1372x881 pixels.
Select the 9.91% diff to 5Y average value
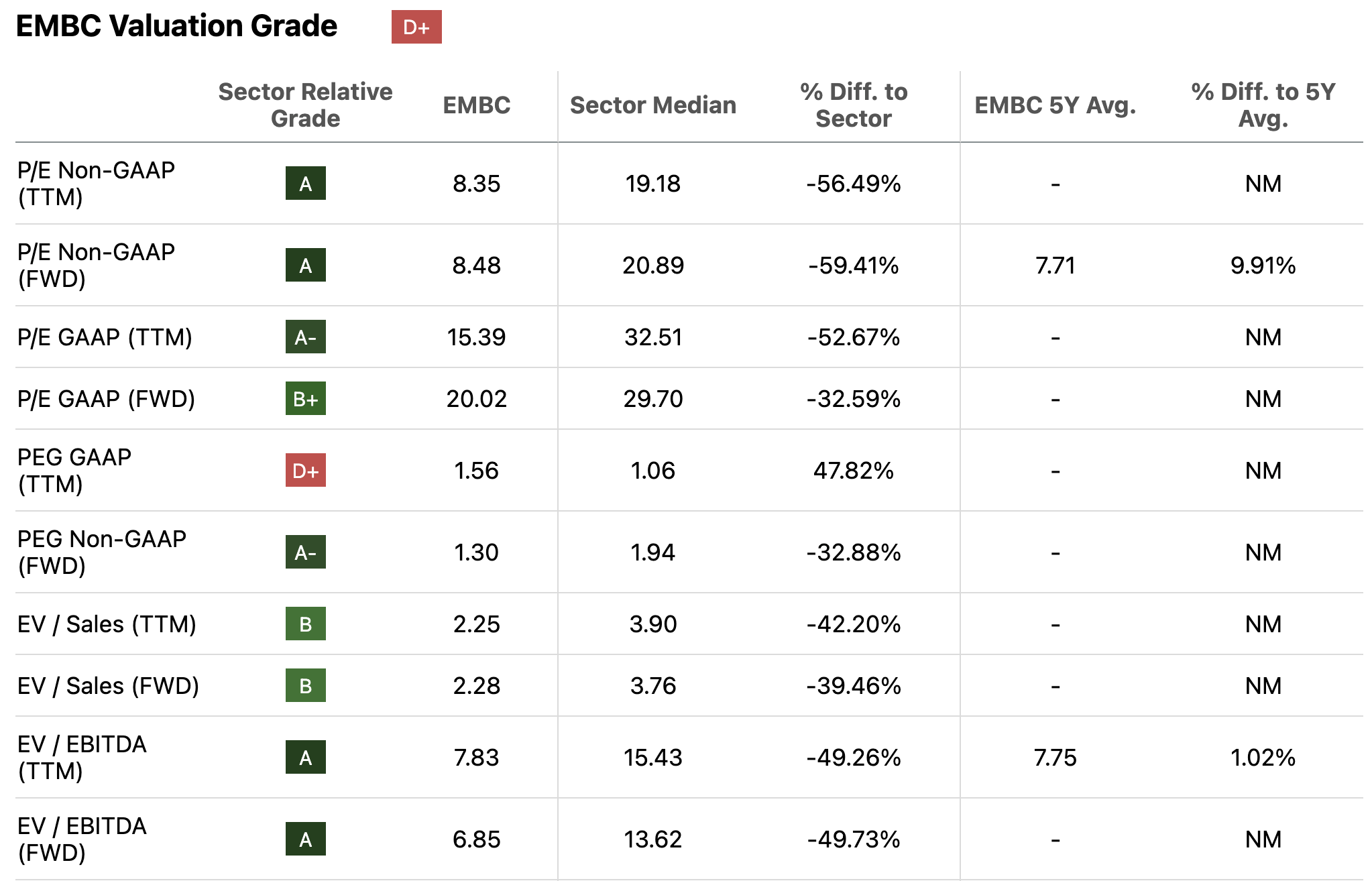click(1263, 266)
